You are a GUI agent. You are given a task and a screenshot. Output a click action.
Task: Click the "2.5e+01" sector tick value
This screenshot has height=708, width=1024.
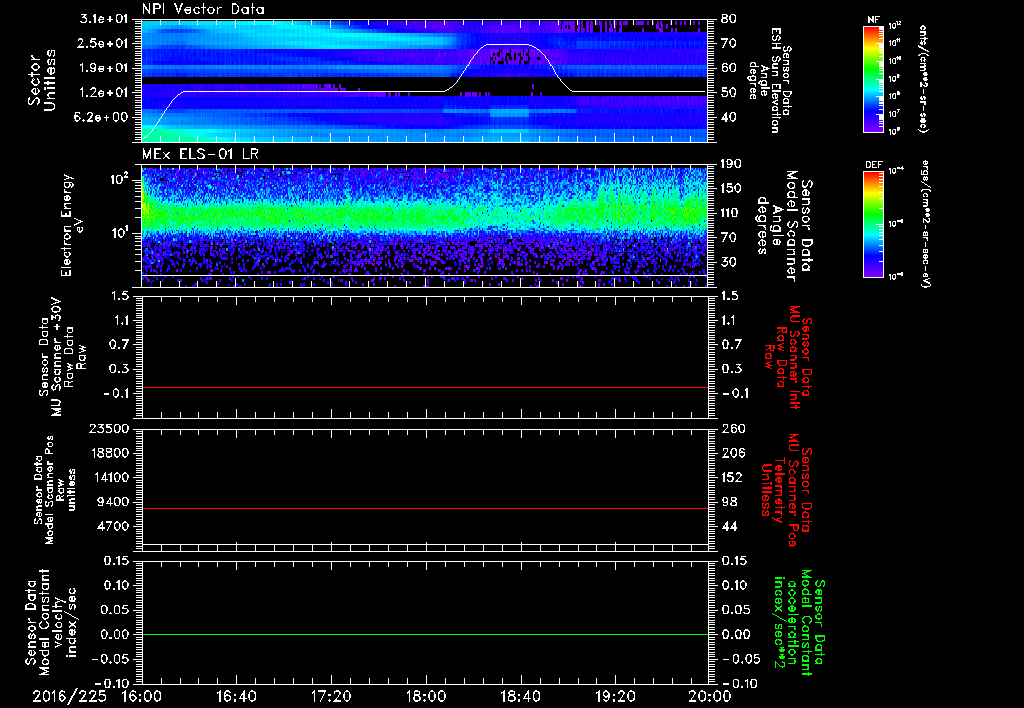pos(101,43)
